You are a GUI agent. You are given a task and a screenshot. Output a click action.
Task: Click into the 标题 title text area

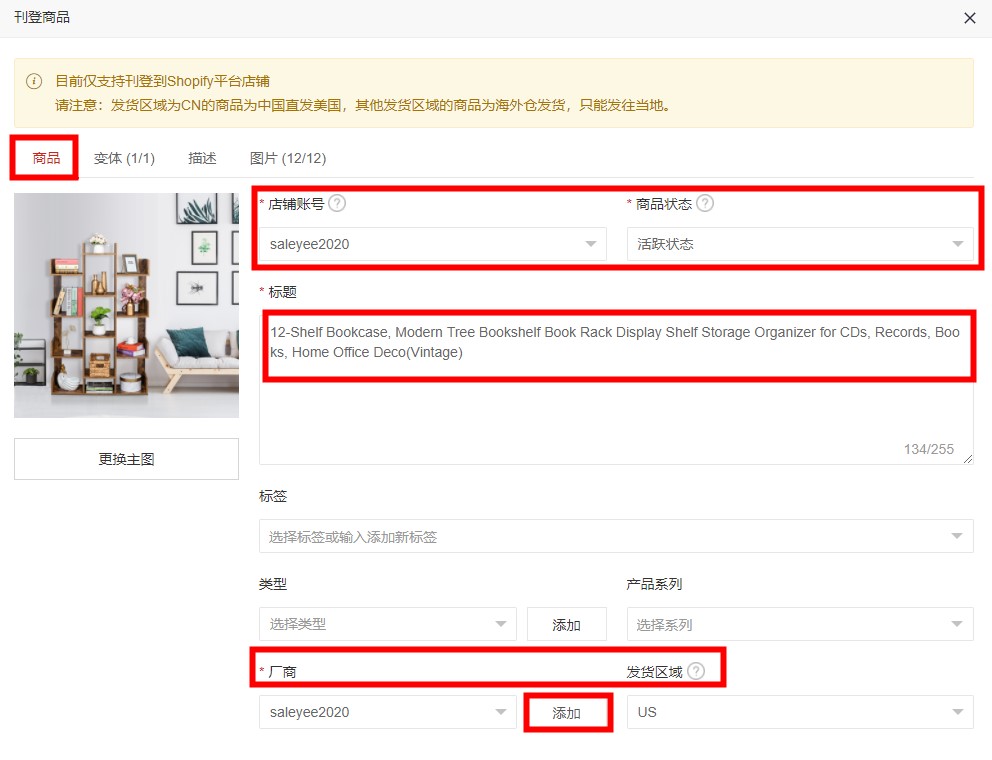(616, 387)
